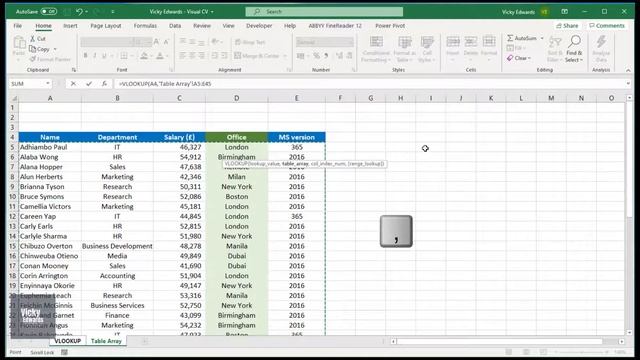Screen dimensions: 640x360
Task: Click the Business Development cell
Action: point(117,246)
